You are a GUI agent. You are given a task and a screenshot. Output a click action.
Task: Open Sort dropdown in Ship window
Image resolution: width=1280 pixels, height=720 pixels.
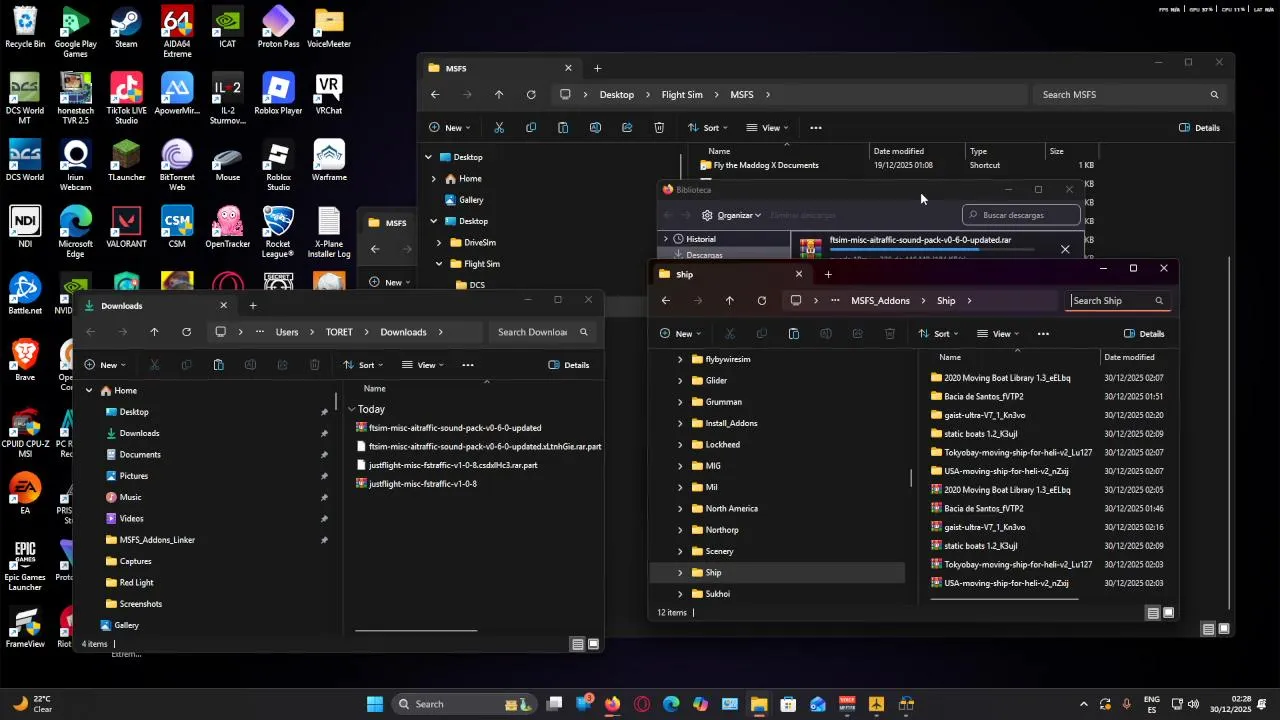pyautogui.click(x=938, y=334)
